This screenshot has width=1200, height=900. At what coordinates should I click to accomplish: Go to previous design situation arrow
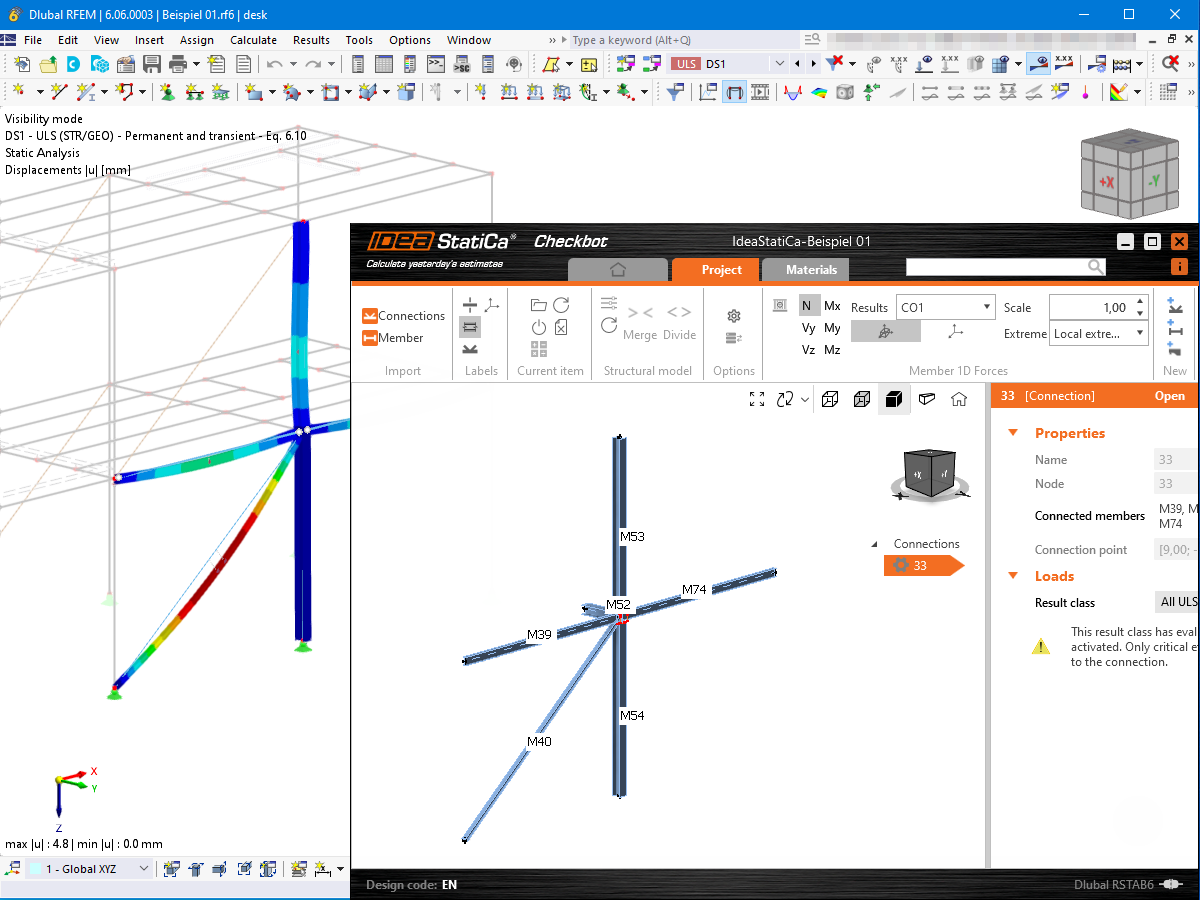tap(797, 64)
